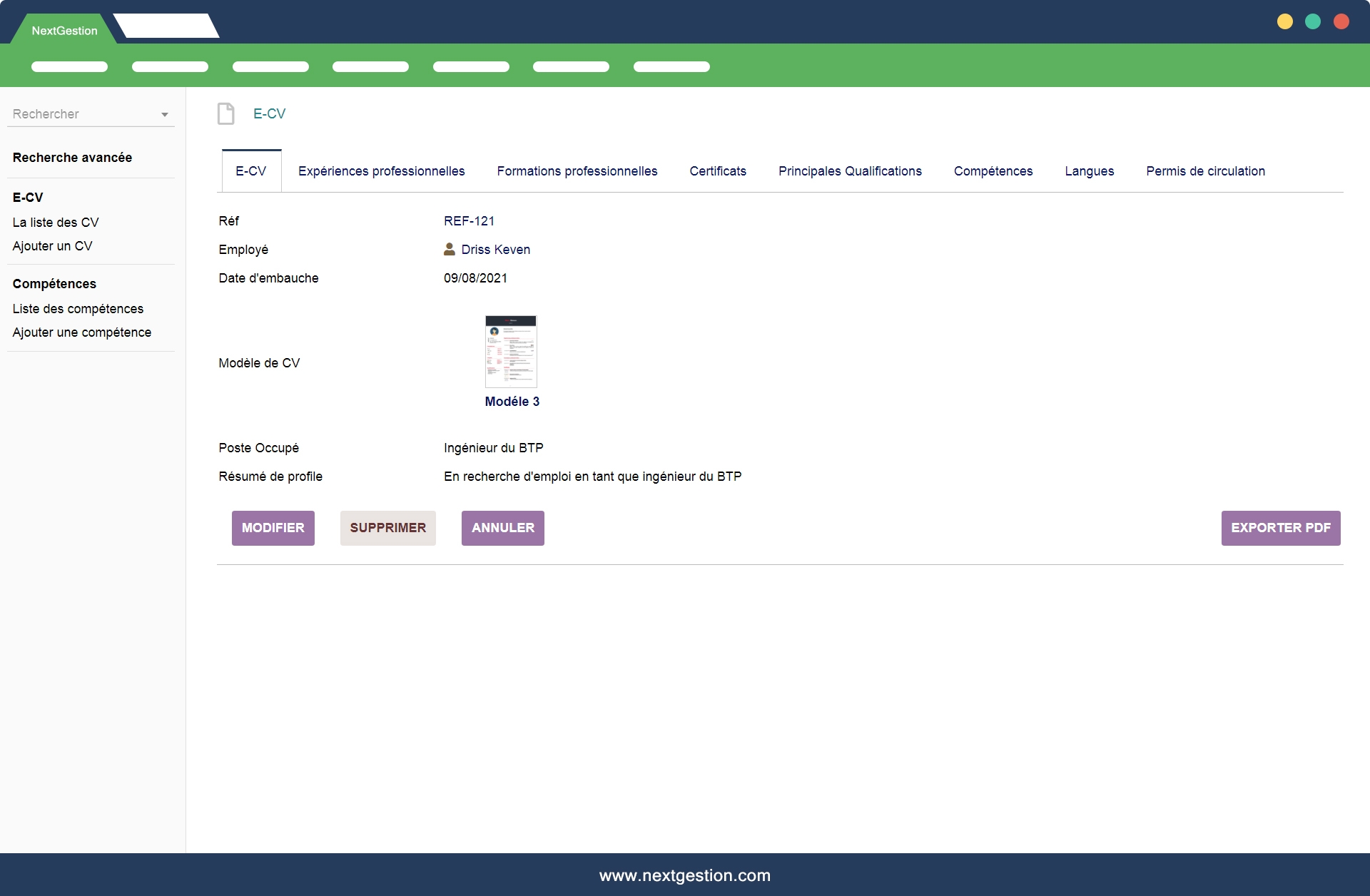Click the teal window circle button
The image size is (1370, 896).
(x=1312, y=22)
